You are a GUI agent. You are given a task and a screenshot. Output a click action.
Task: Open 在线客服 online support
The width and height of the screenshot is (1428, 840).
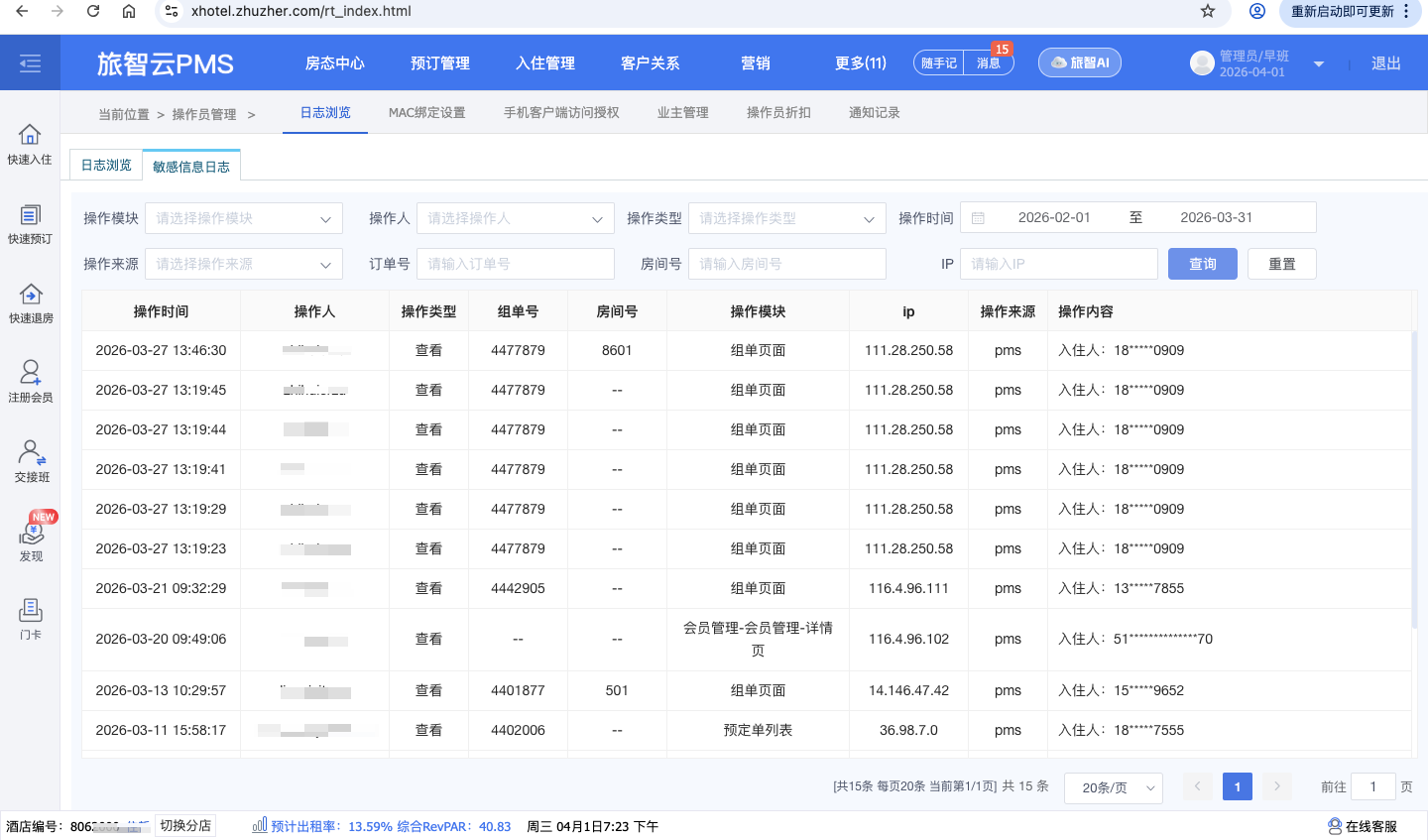(1363, 826)
